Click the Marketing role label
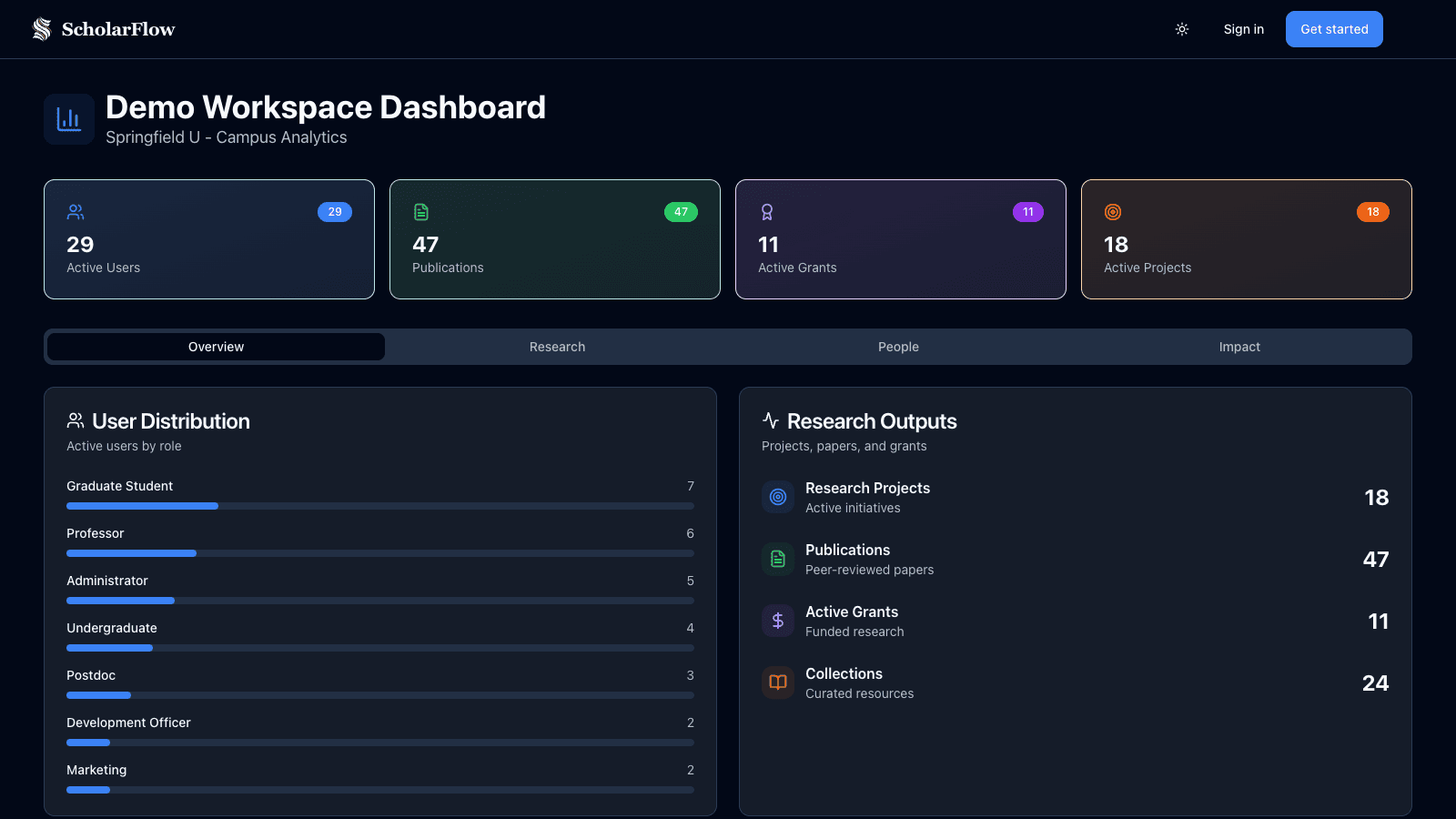Image resolution: width=1456 pixels, height=819 pixels. coord(96,770)
